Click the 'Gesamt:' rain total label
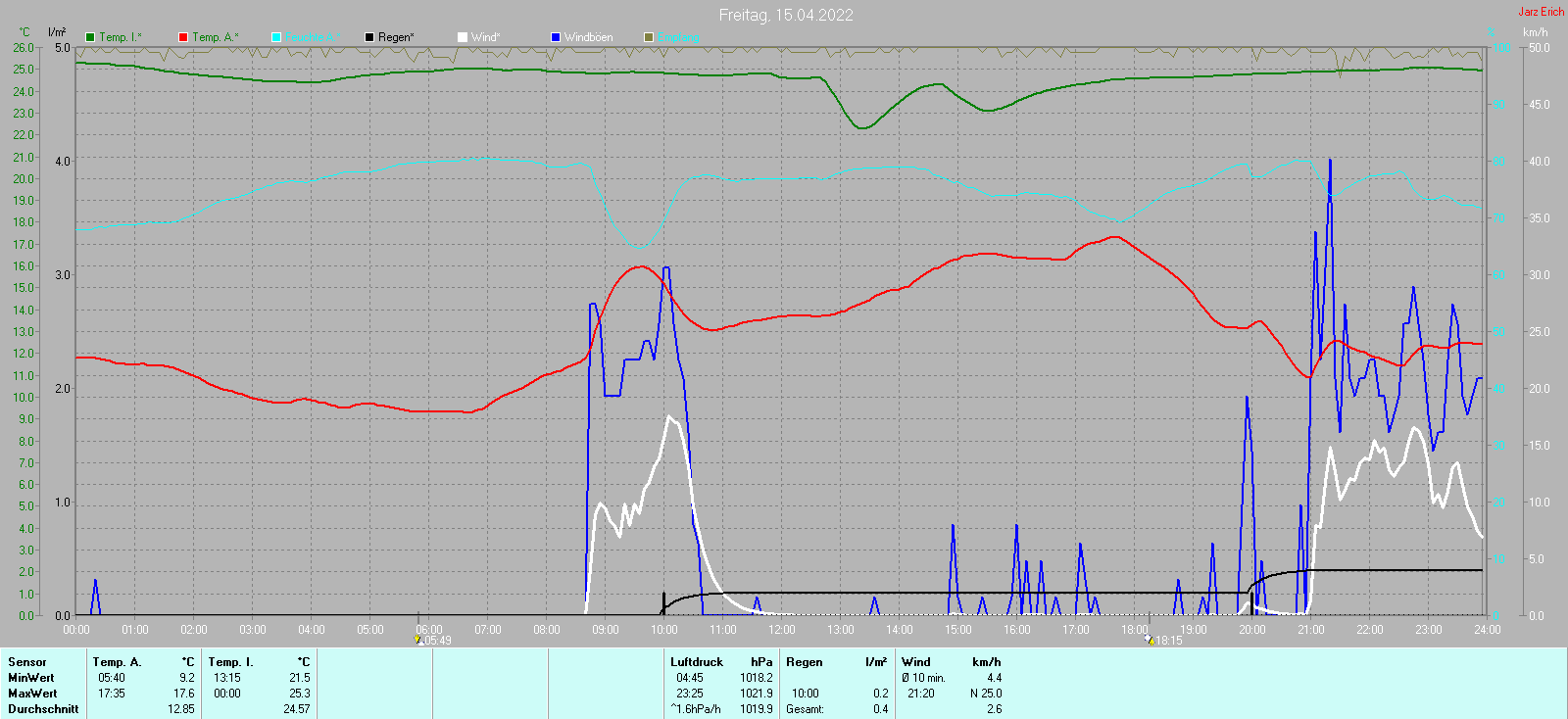This screenshot has height=719, width=1568. pyautogui.click(x=805, y=709)
